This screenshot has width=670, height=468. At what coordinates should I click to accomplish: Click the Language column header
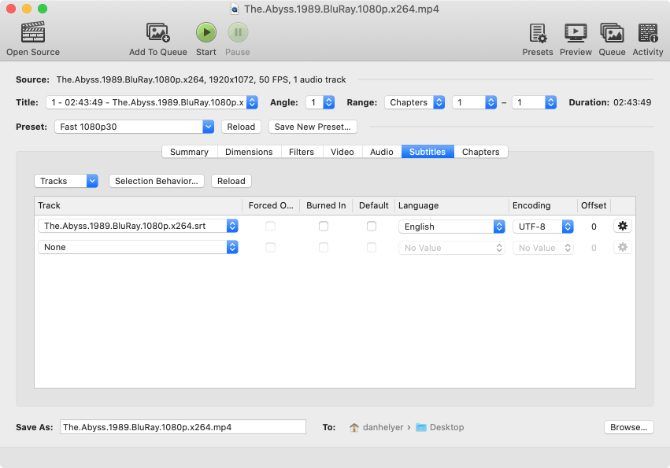point(452,206)
